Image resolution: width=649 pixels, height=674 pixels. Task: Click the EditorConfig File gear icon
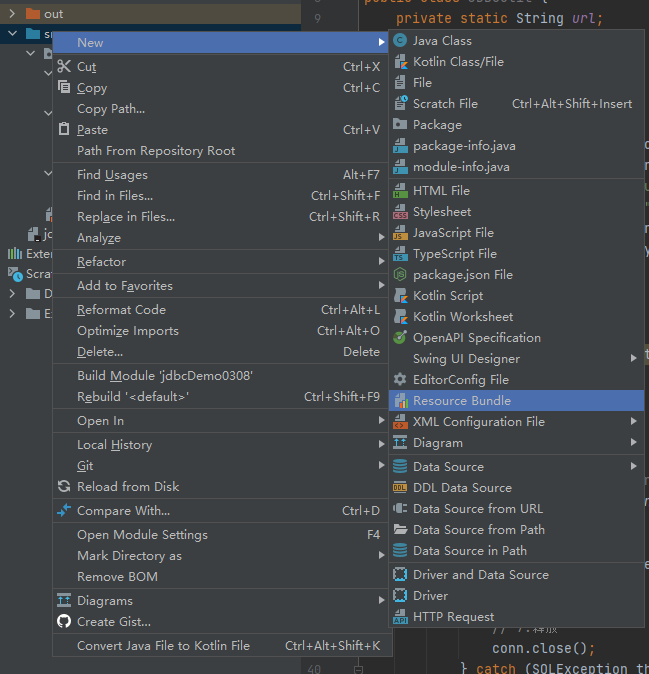click(x=400, y=379)
